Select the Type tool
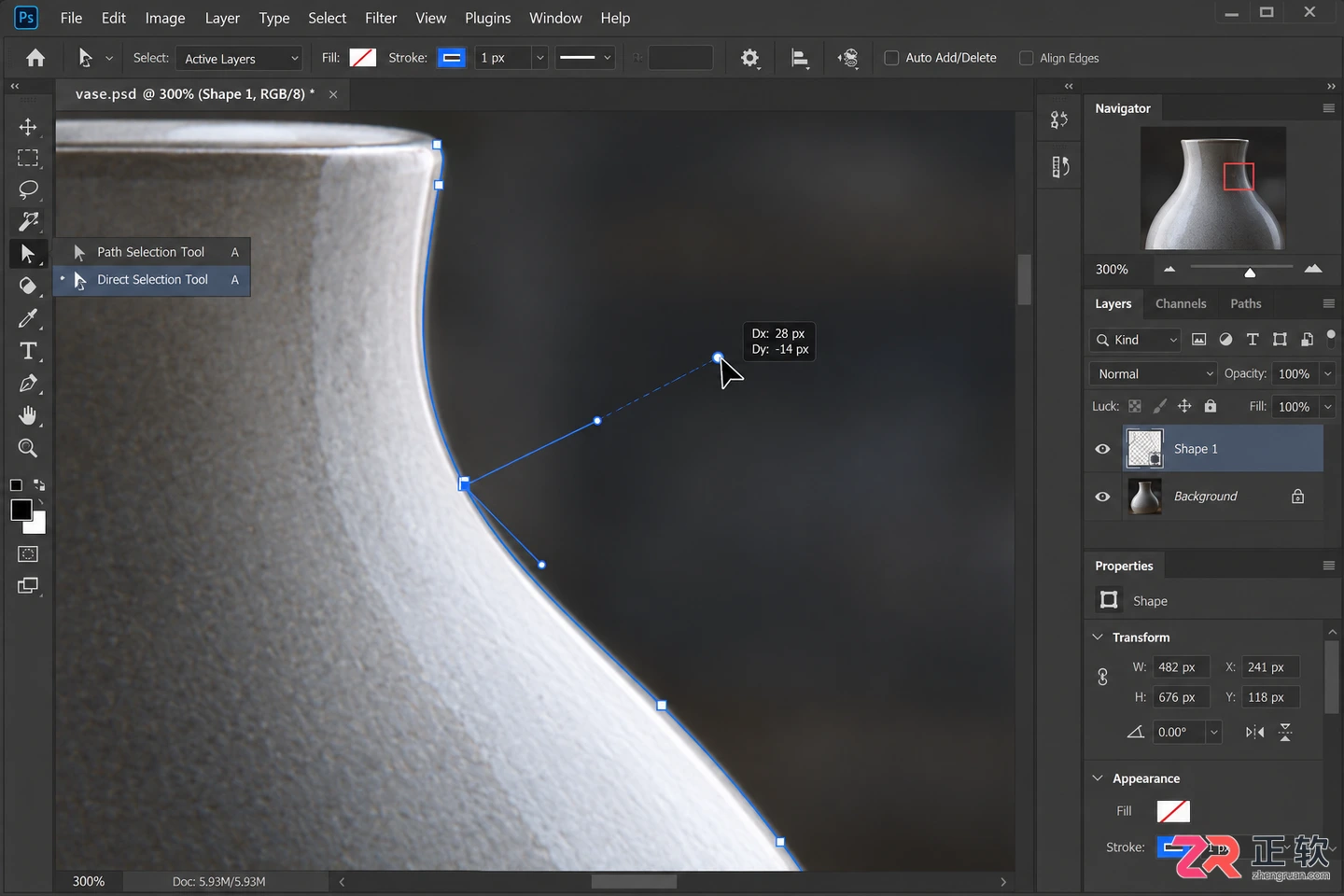The width and height of the screenshot is (1344, 896). coord(28,351)
